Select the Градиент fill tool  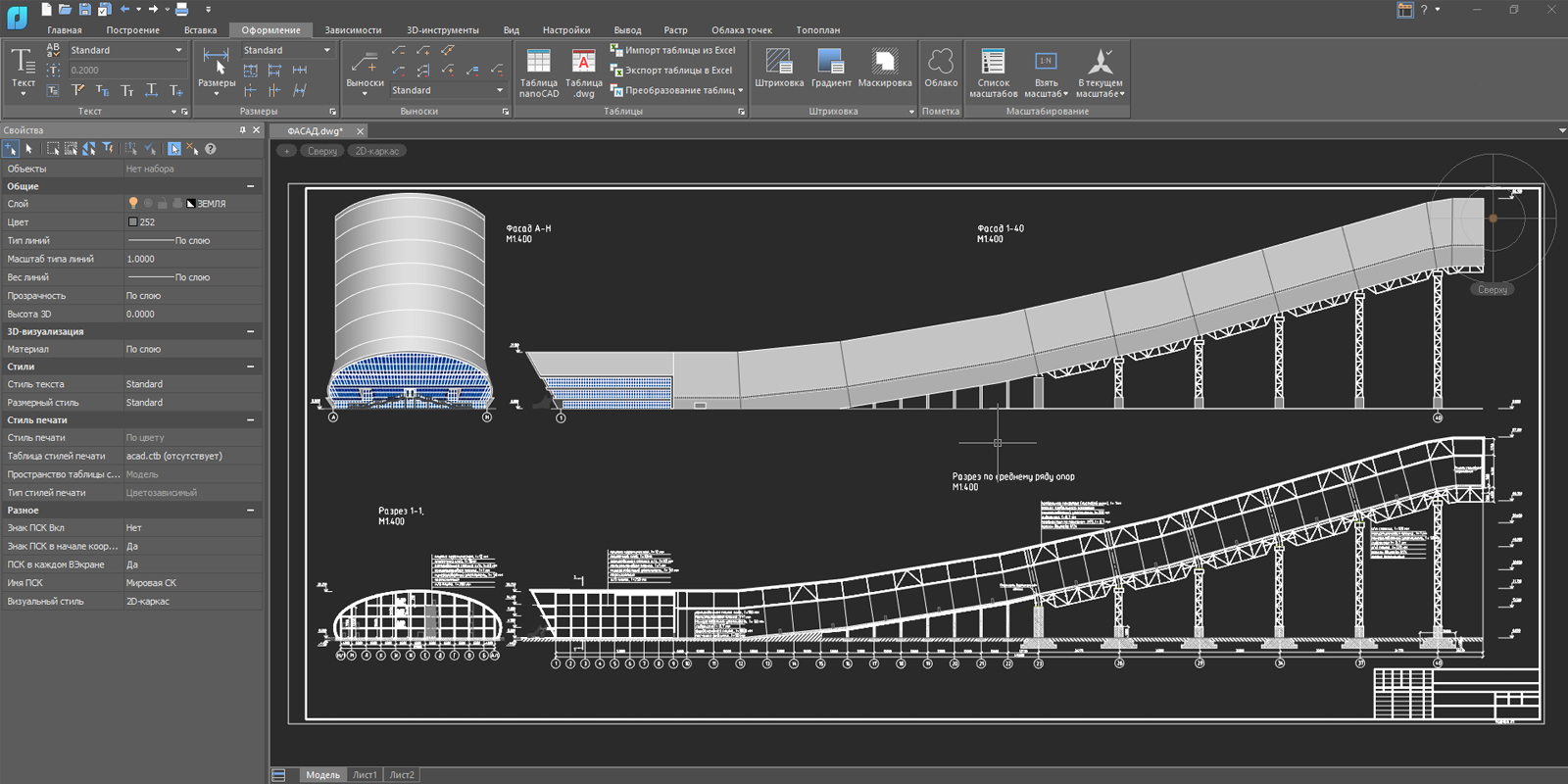coord(831,68)
